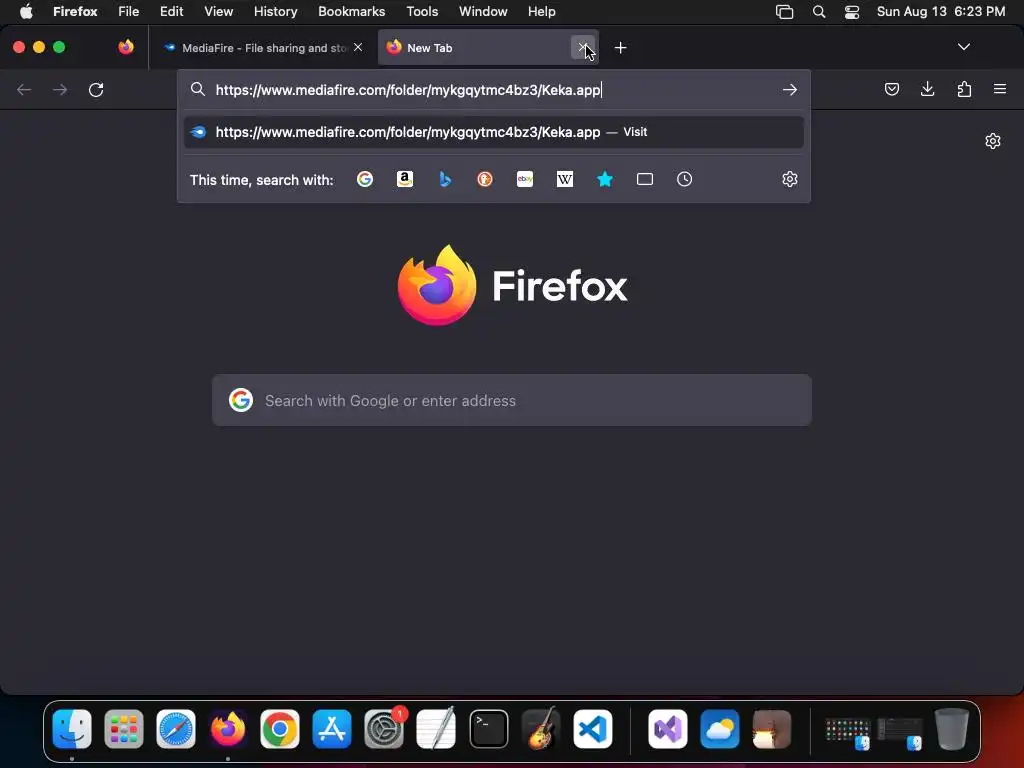The width and height of the screenshot is (1024, 768).
Task: Open the Downloads panel
Action: pos(927,89)
